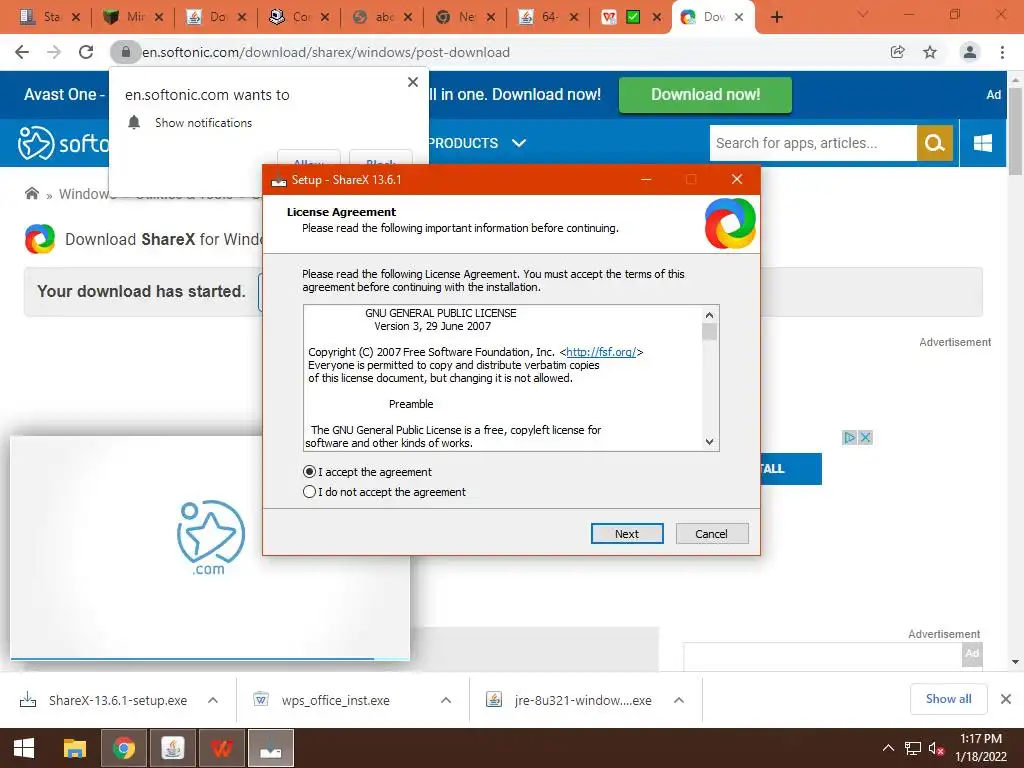This screenshot has height=768, width=1024.
Task: Click the address bar URL
Action: tap(326, 52)
